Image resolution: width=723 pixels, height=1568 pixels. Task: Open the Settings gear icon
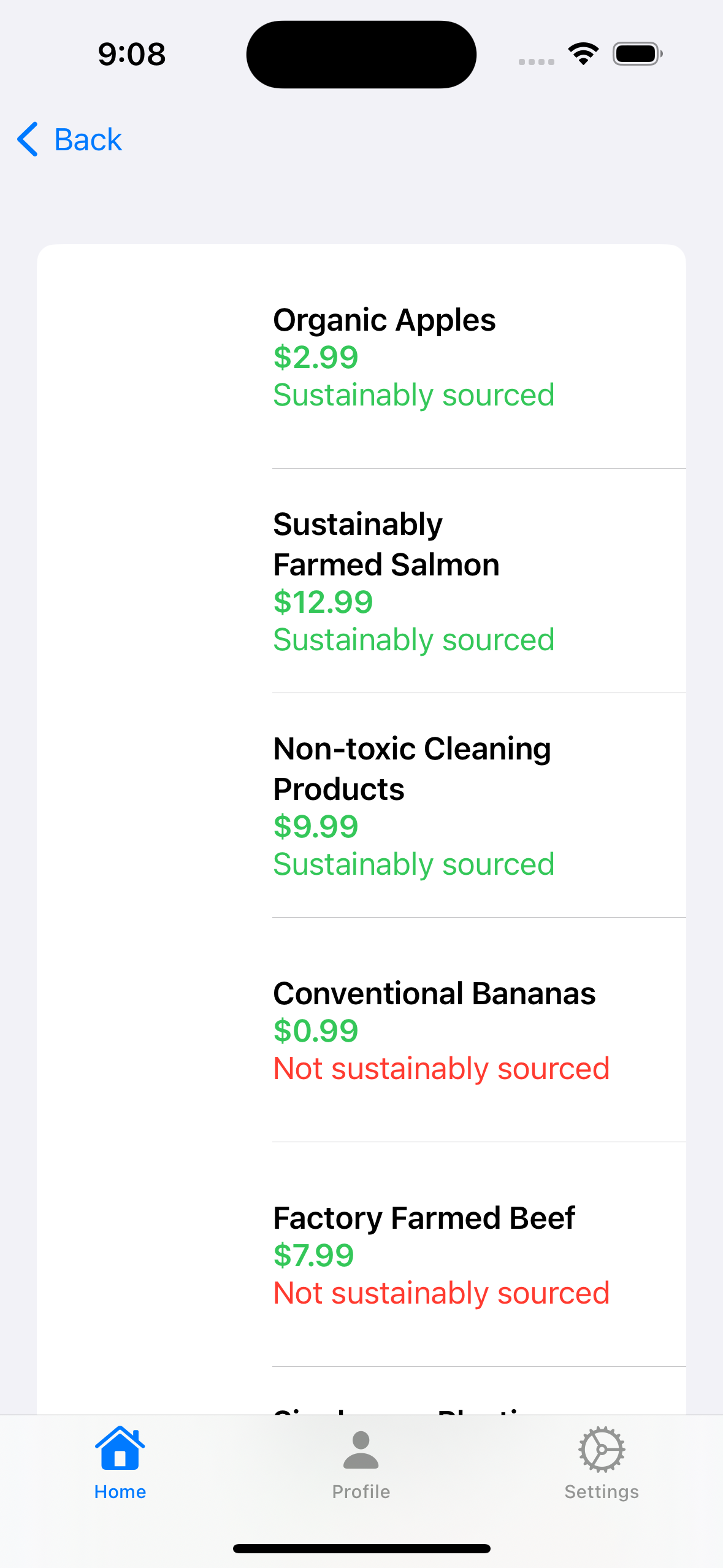pyautogui.click(x=602, y=1449)
